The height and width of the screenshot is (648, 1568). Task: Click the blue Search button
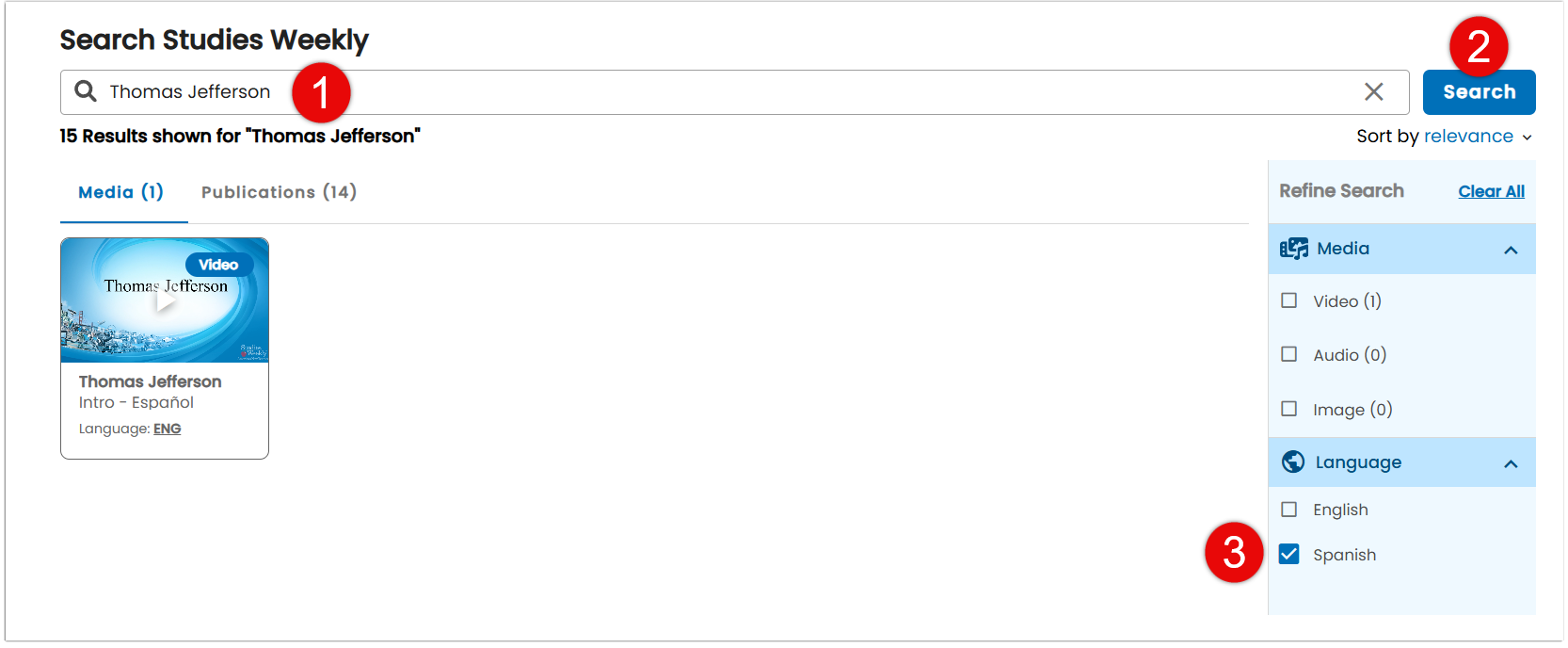pyautogui.click(x=1479, y=92)
